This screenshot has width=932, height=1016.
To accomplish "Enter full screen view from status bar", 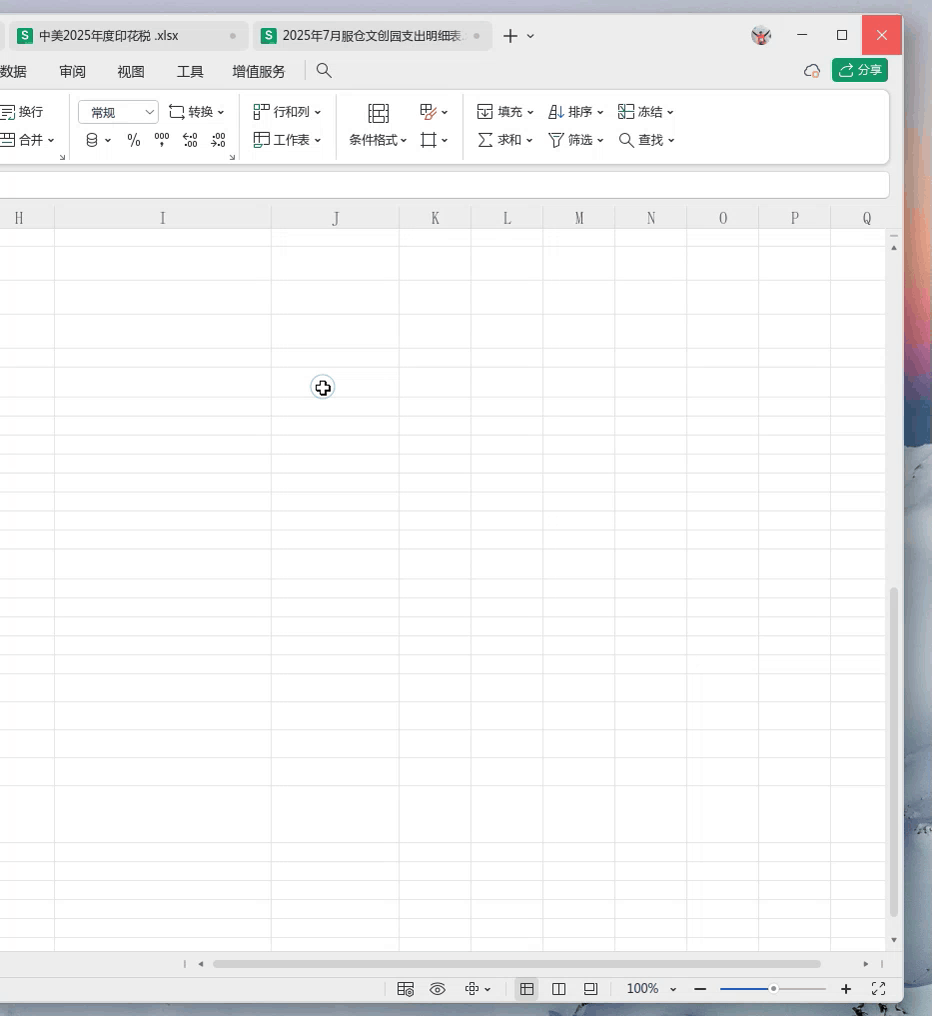I will (x=878, y=989).
